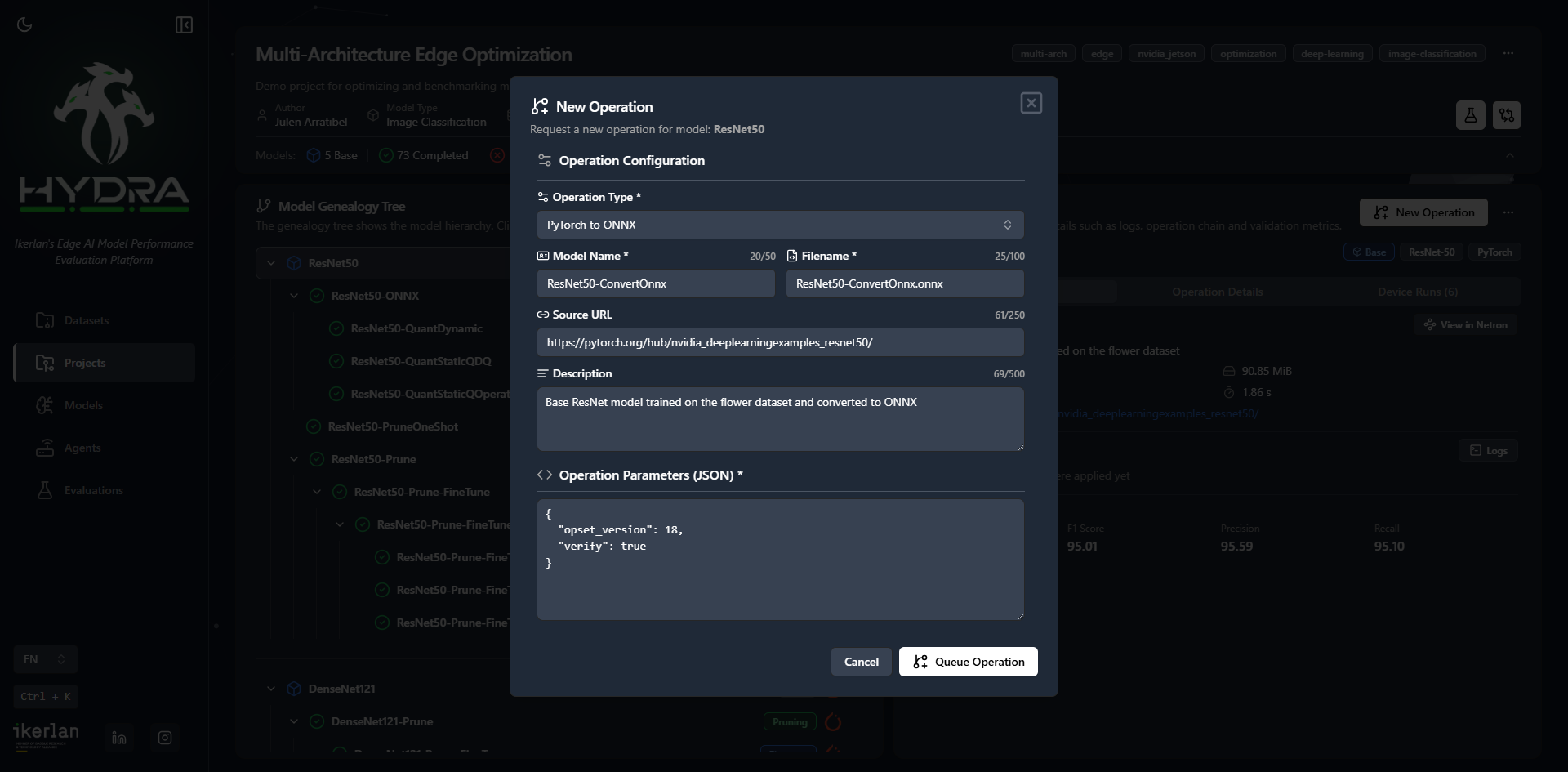Select ResNet50-PruneOneShot tree item
Viewport: 1568px width, 772px height.
pyautogui.click(x=393, y=426)
